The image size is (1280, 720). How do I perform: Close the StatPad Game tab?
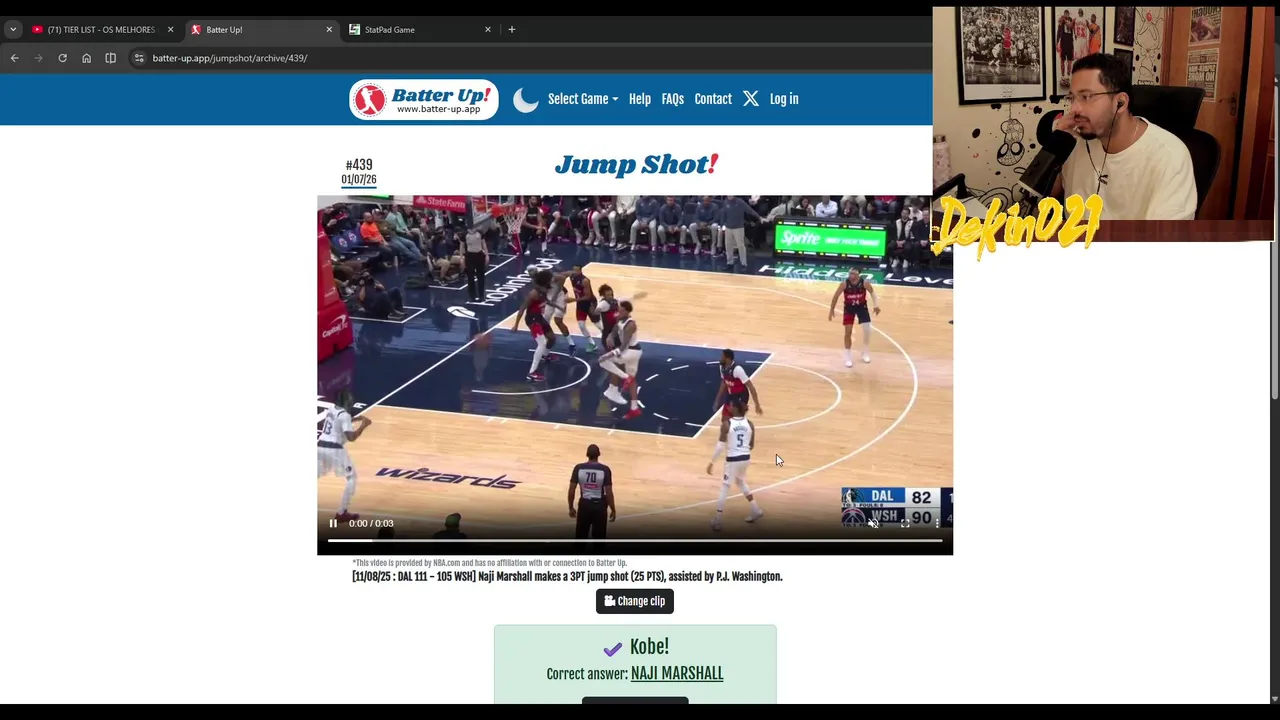[x=488, y=30]
